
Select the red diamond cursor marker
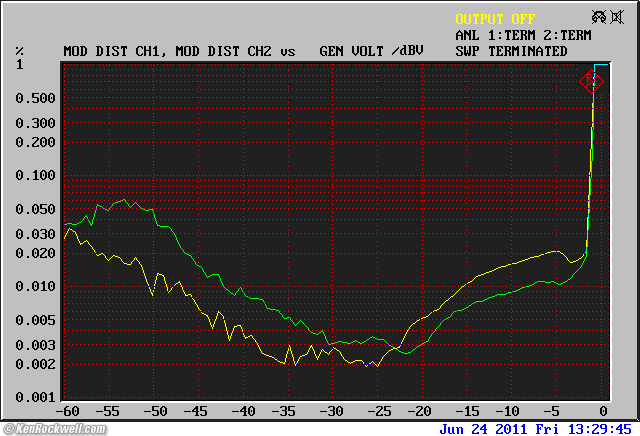[x=591, y=81]
